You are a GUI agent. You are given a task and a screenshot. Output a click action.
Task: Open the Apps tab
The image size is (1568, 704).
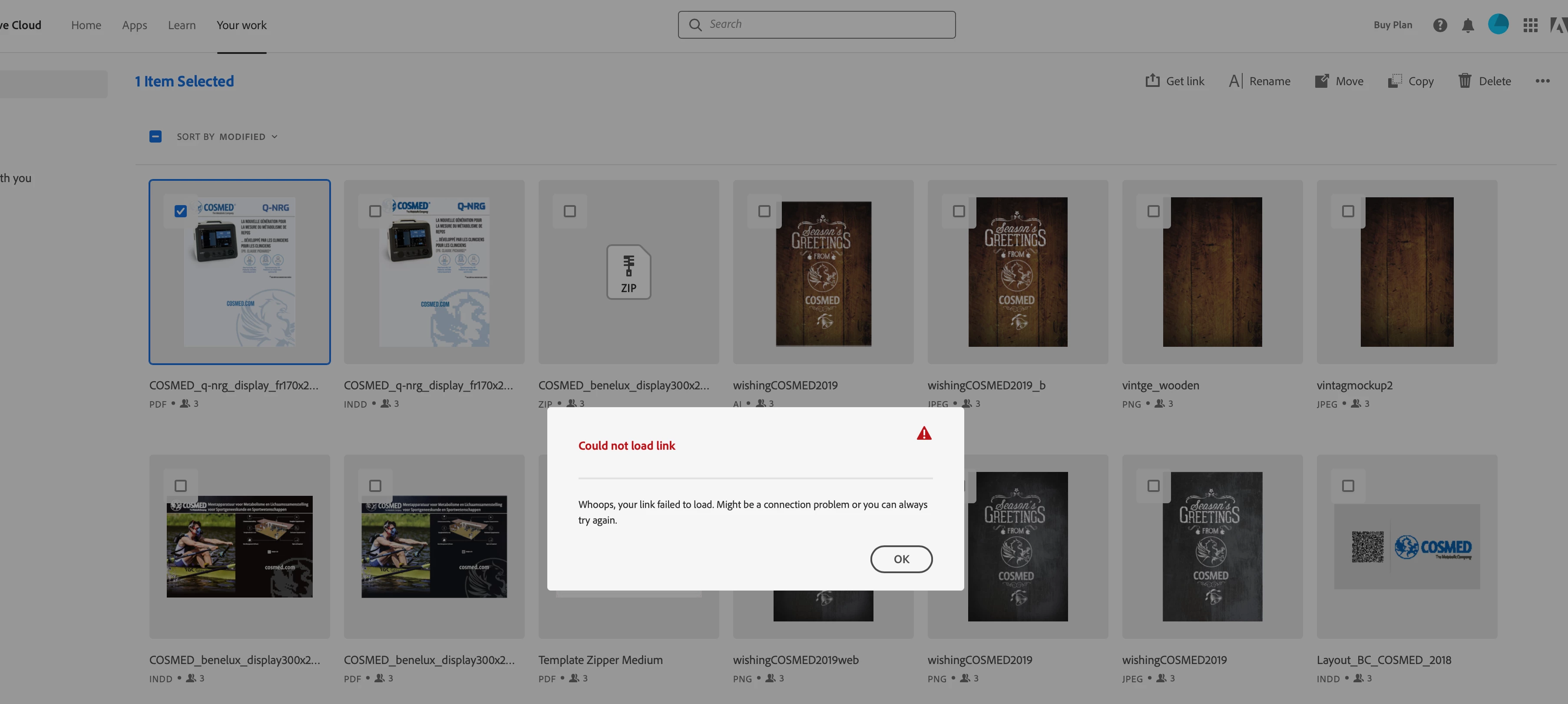point(135,25)
